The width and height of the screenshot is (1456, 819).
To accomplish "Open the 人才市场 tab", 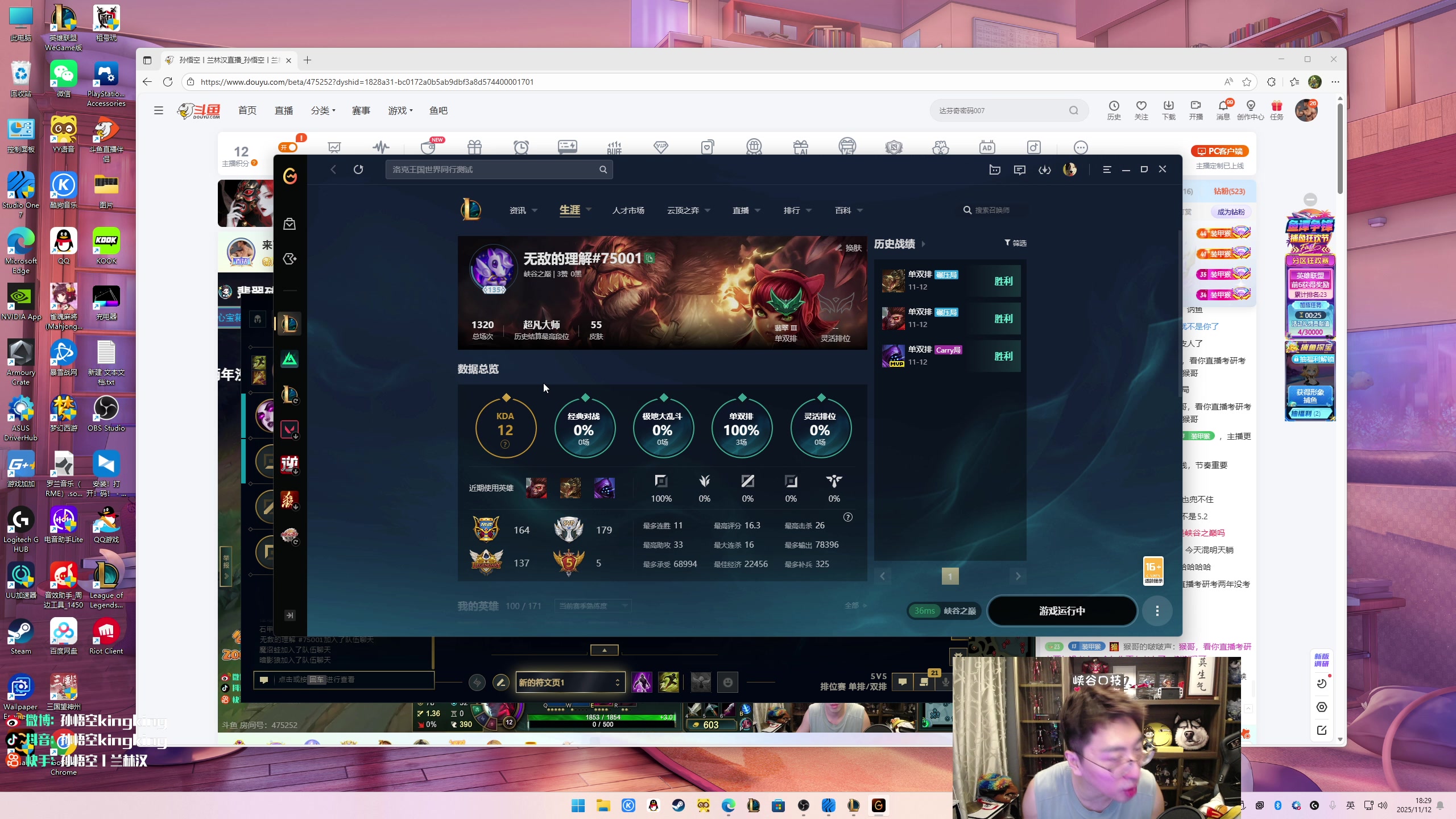I will (x=628, y=210).
